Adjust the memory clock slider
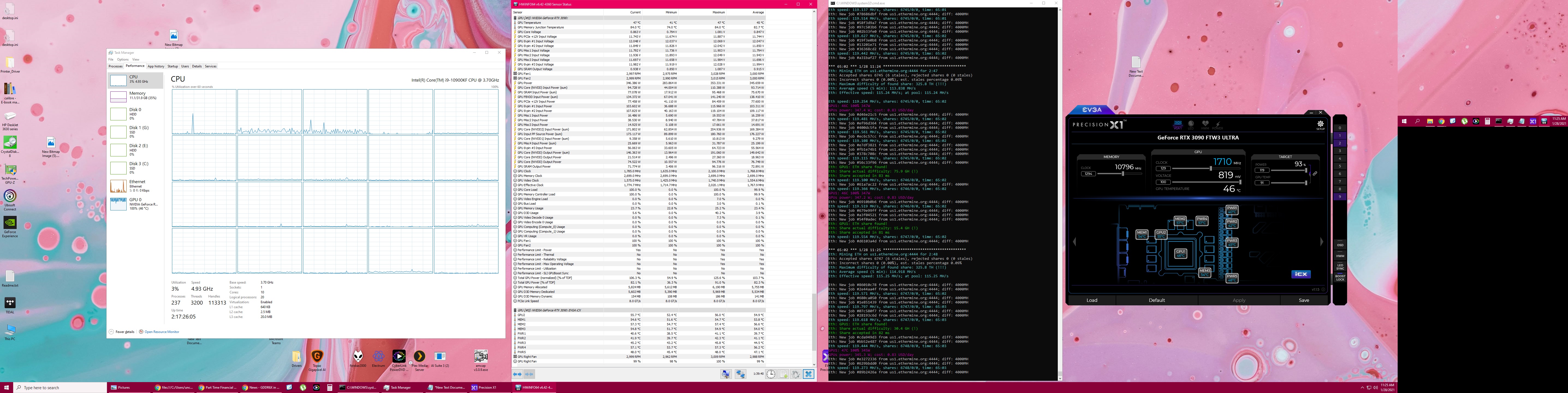The width and height of the screenshot is (1568, 393). pyautogui.click(x=1122, y=174)
